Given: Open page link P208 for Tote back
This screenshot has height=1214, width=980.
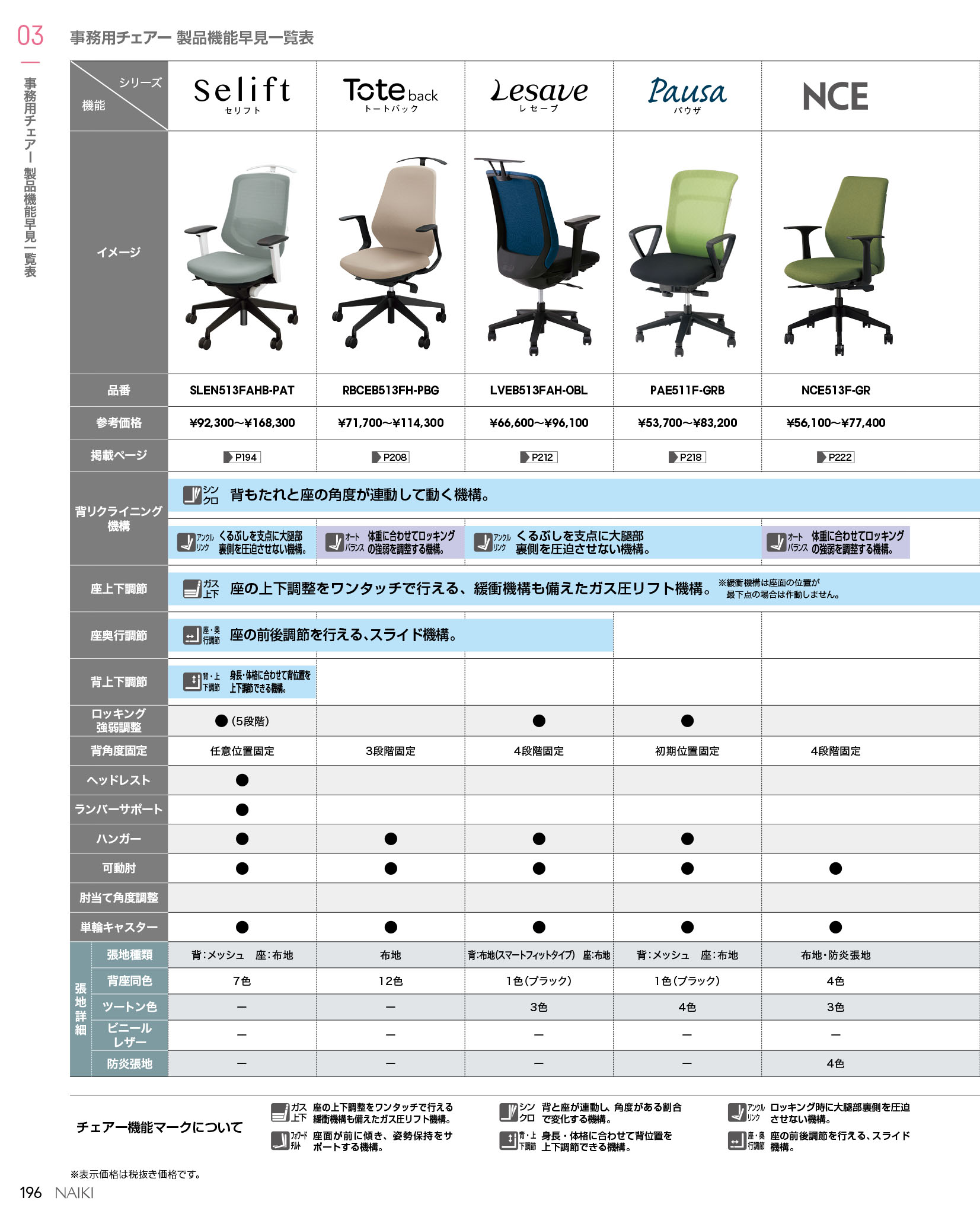Looking at the screenshot, I should [x=390, y=457].
